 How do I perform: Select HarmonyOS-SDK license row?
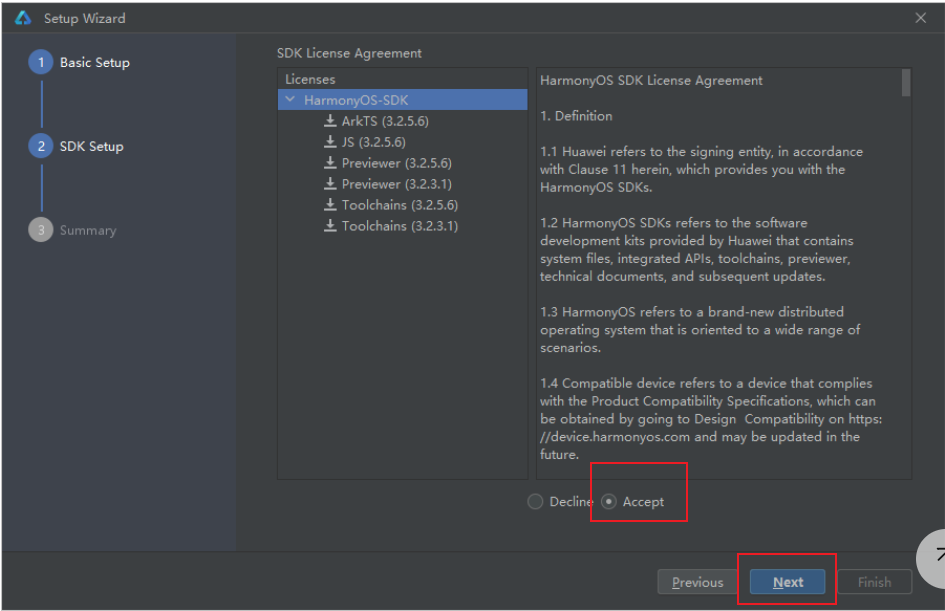pyautogui.click(x=403, y=100)
